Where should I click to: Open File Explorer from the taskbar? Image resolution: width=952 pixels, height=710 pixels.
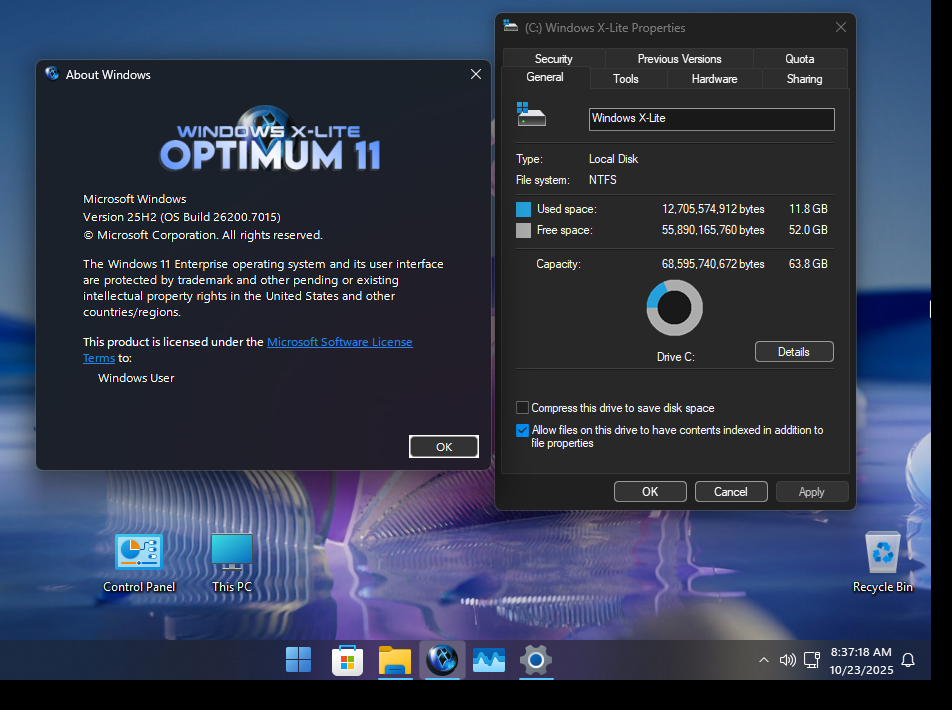395,660
